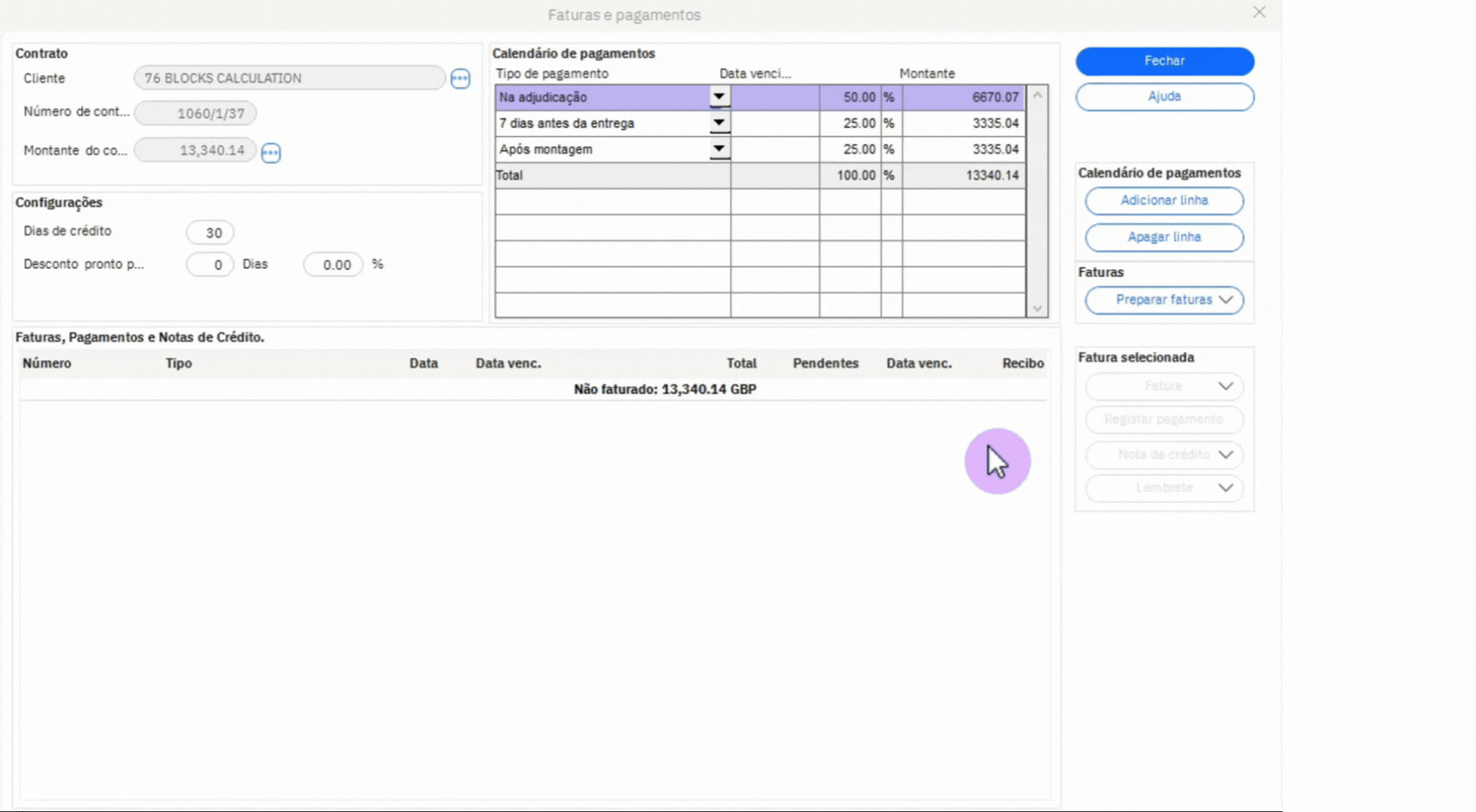Select the 6670.07 amount cell

pyautogui.click(x=964, y=97)
